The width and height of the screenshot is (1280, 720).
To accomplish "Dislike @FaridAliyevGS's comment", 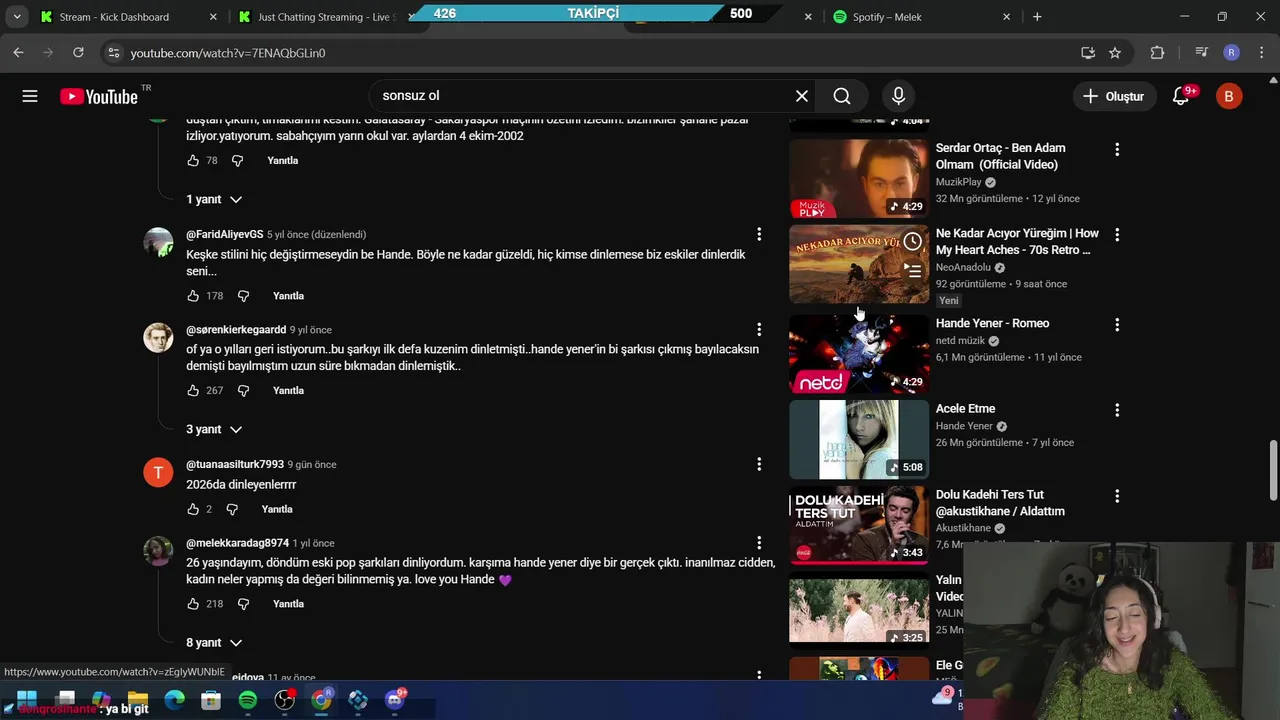I will point(243,296).
